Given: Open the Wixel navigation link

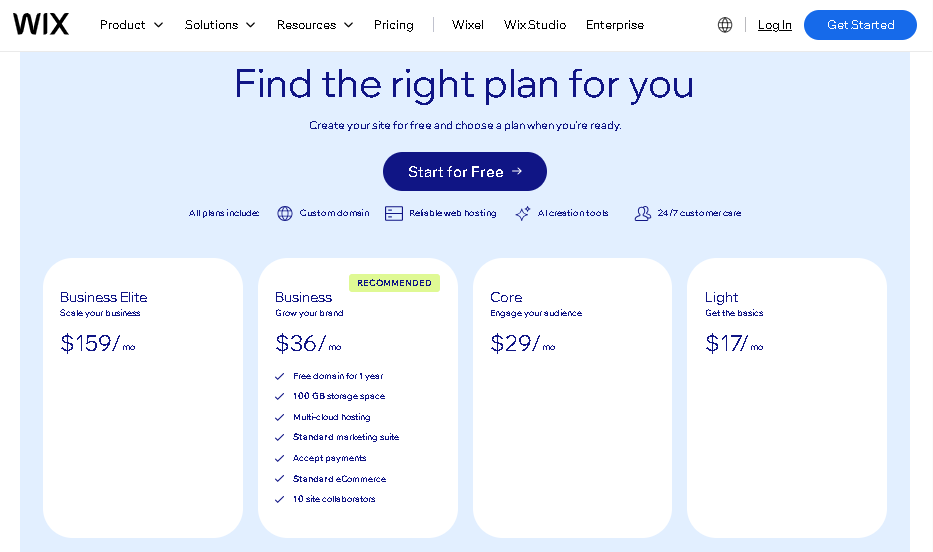Looking at the screenshot, I should click(x=468, y=25).
